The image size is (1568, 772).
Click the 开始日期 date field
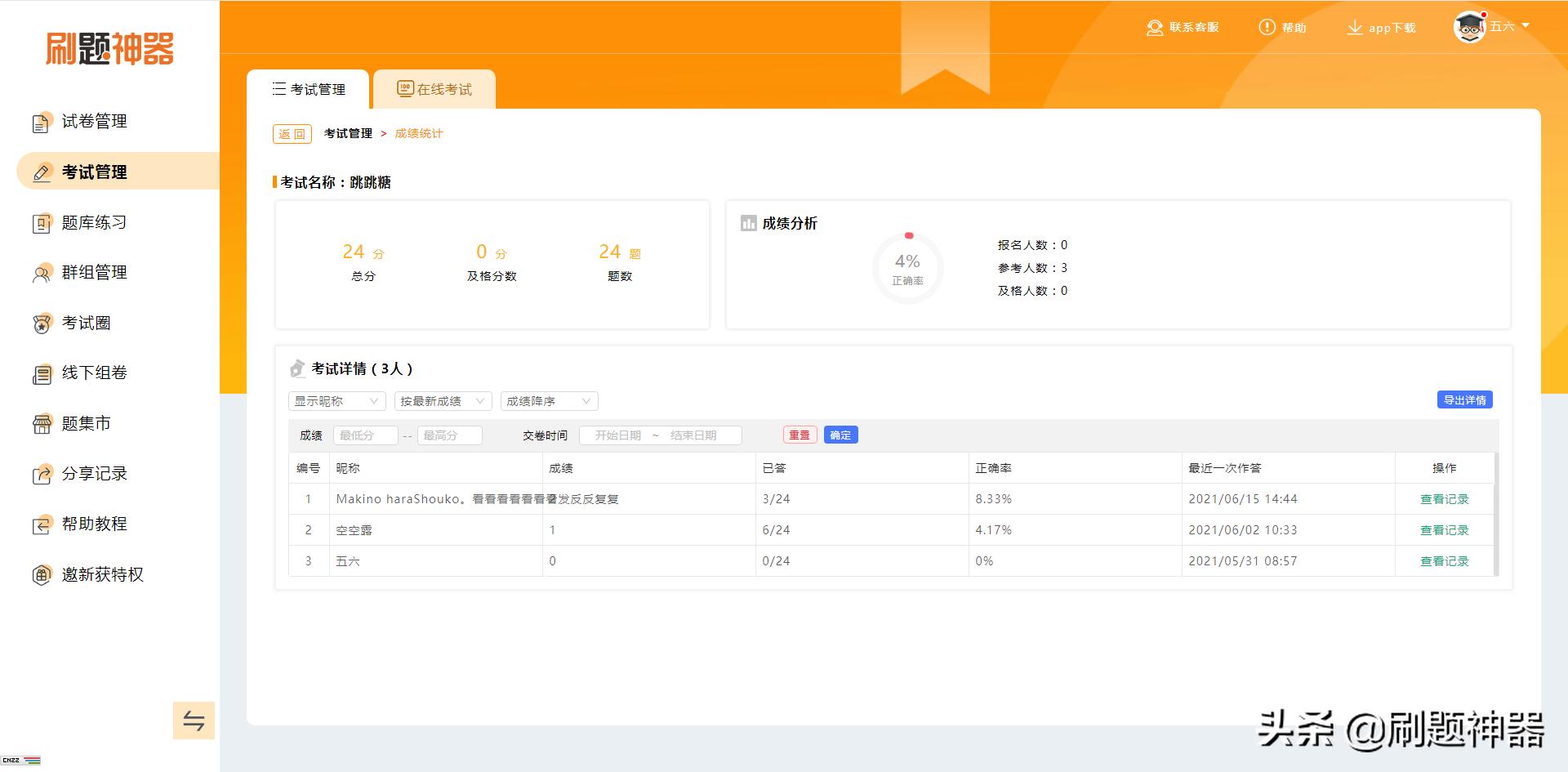[617, 435]
